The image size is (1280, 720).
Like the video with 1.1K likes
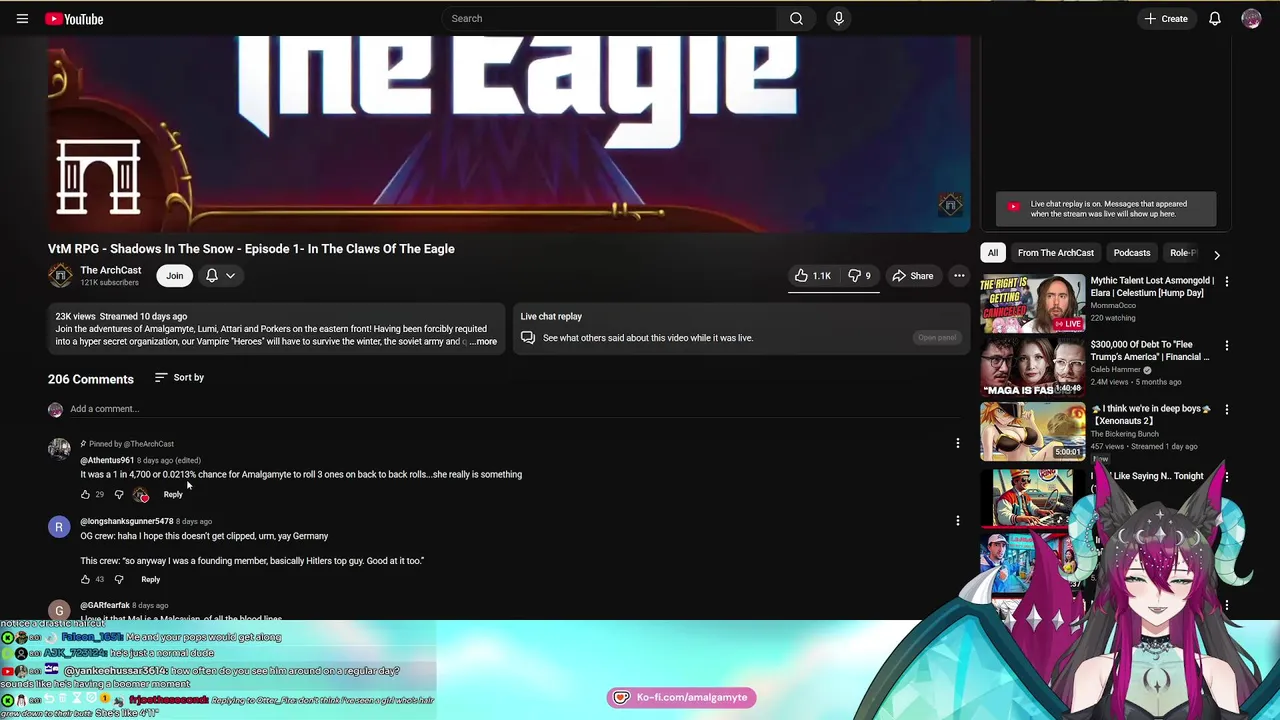pos(814,276)
